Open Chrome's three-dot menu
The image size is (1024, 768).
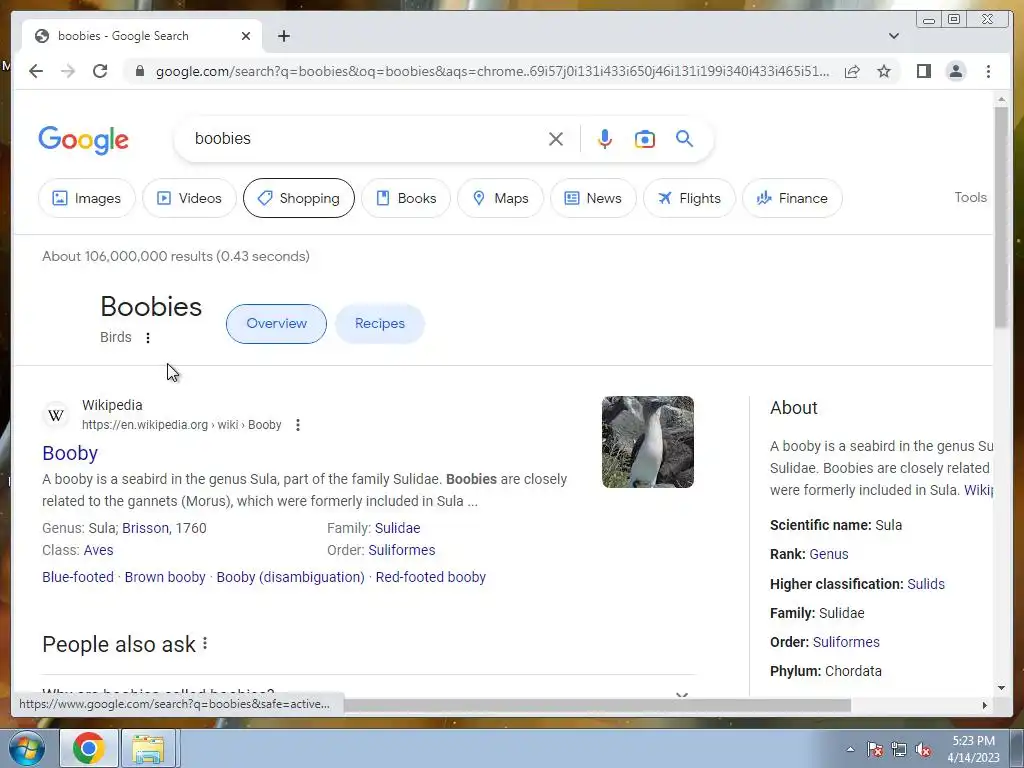[x=988, y=71]
